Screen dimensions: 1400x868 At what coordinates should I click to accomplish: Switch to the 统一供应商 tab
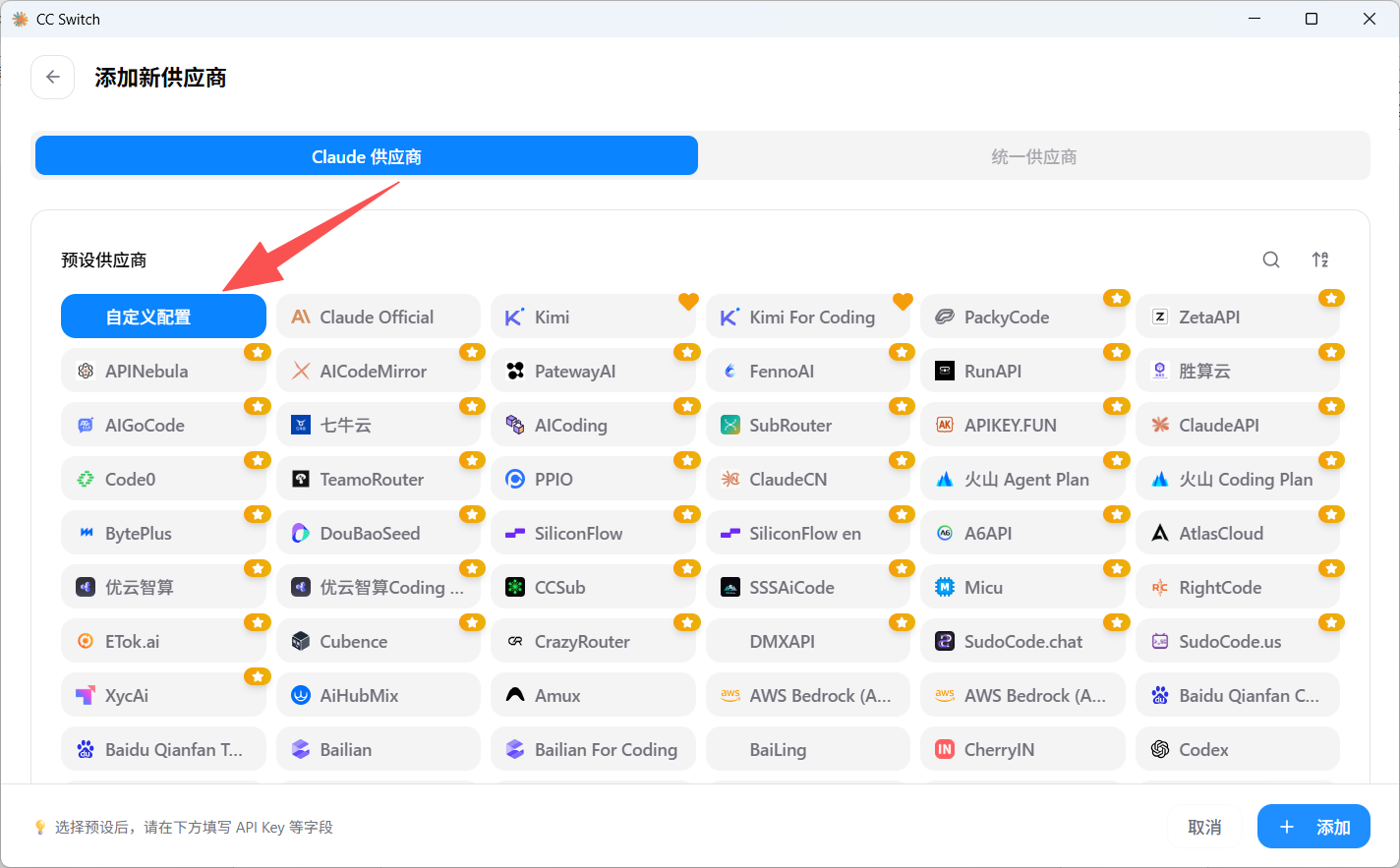(1034, 156)
